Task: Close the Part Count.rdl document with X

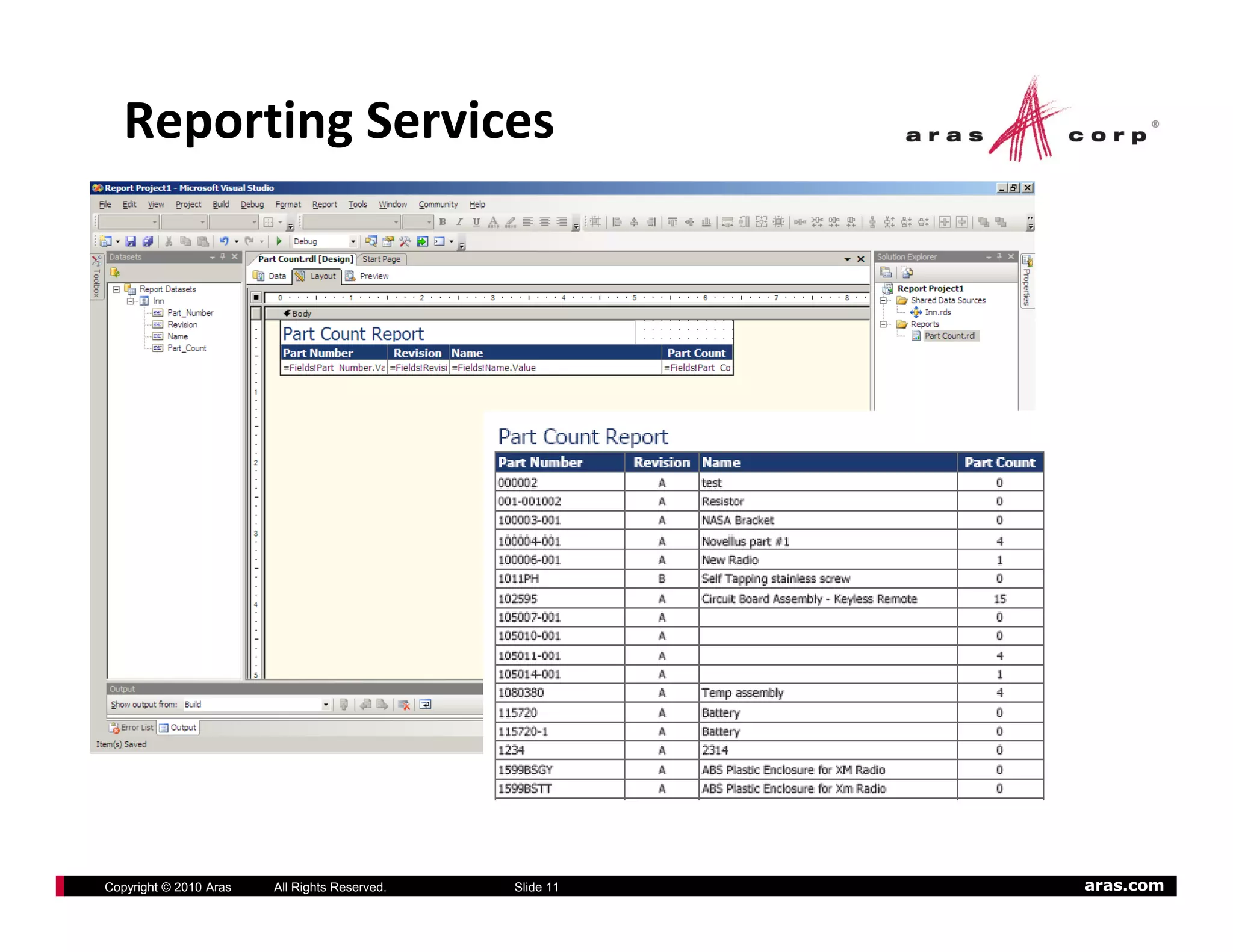Action: 861,259
